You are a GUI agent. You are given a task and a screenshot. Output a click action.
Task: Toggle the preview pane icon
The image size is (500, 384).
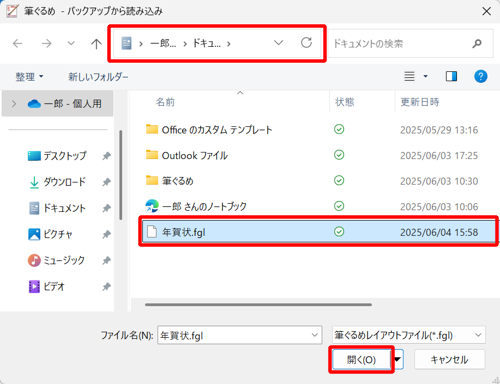[x=451, y=76]
